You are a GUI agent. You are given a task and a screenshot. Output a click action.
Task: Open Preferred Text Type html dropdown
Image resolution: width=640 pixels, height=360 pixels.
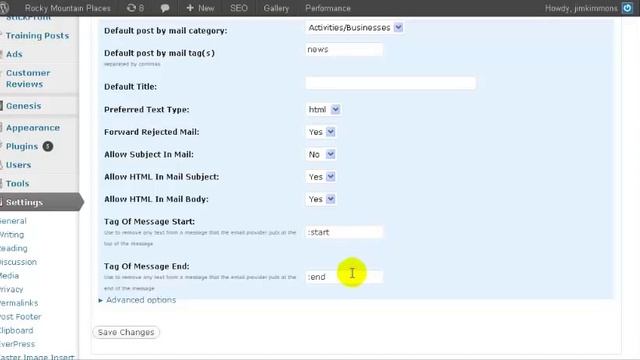click(323, 109)
